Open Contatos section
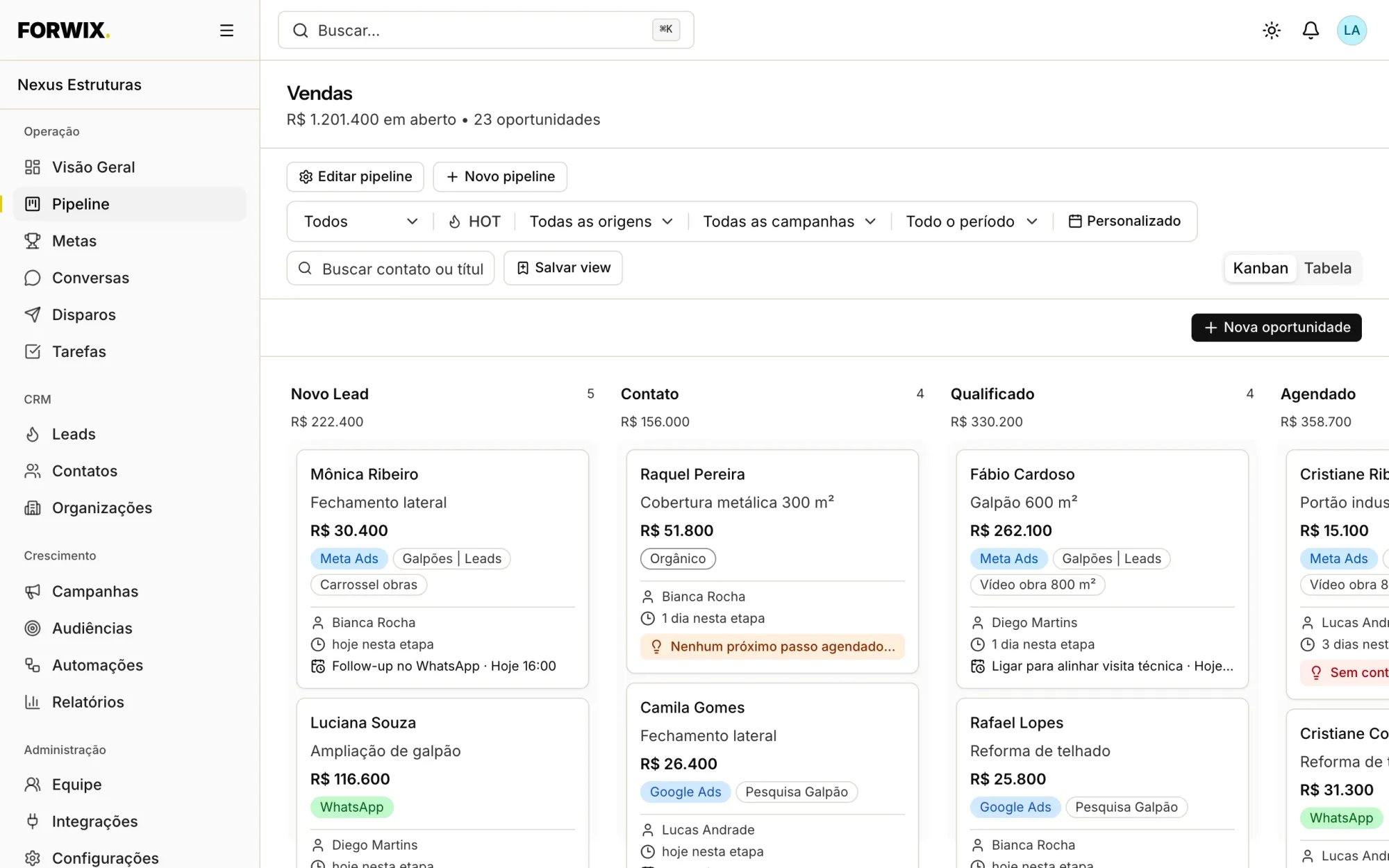1389x868 pixels. 130,471
